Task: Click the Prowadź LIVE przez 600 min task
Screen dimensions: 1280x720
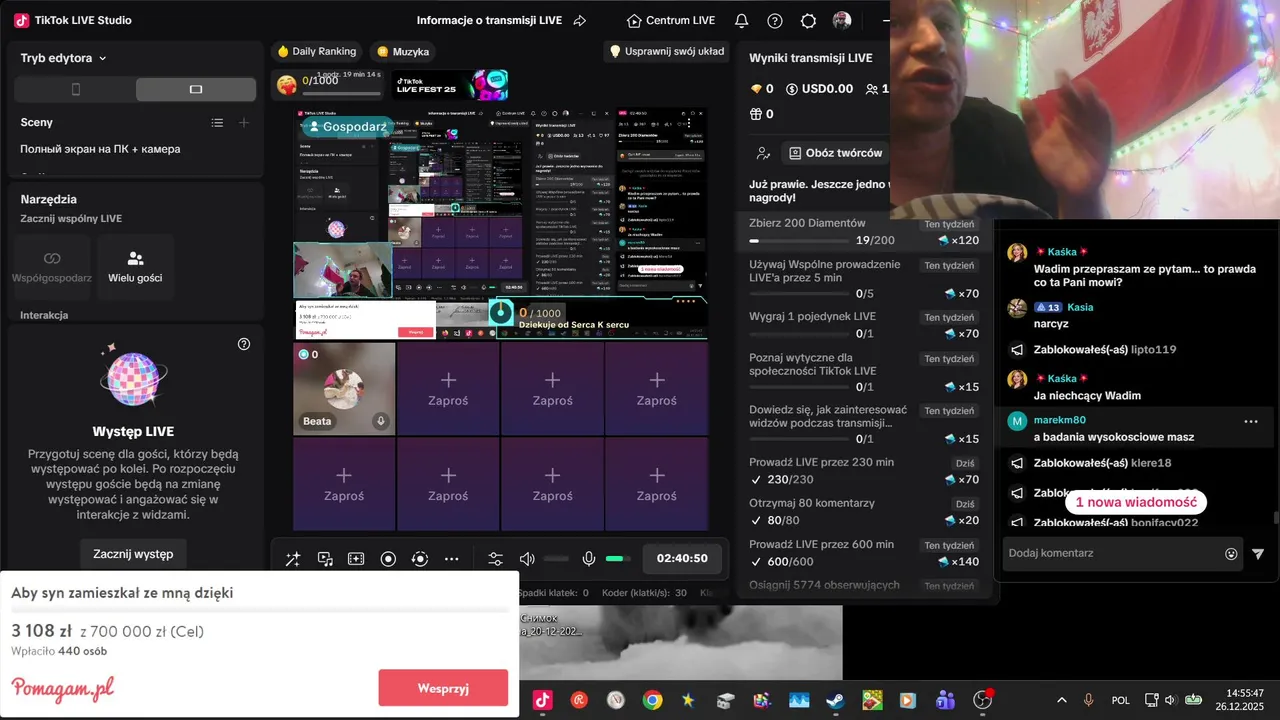Action: pyautogui.click(x=865, y=553)
